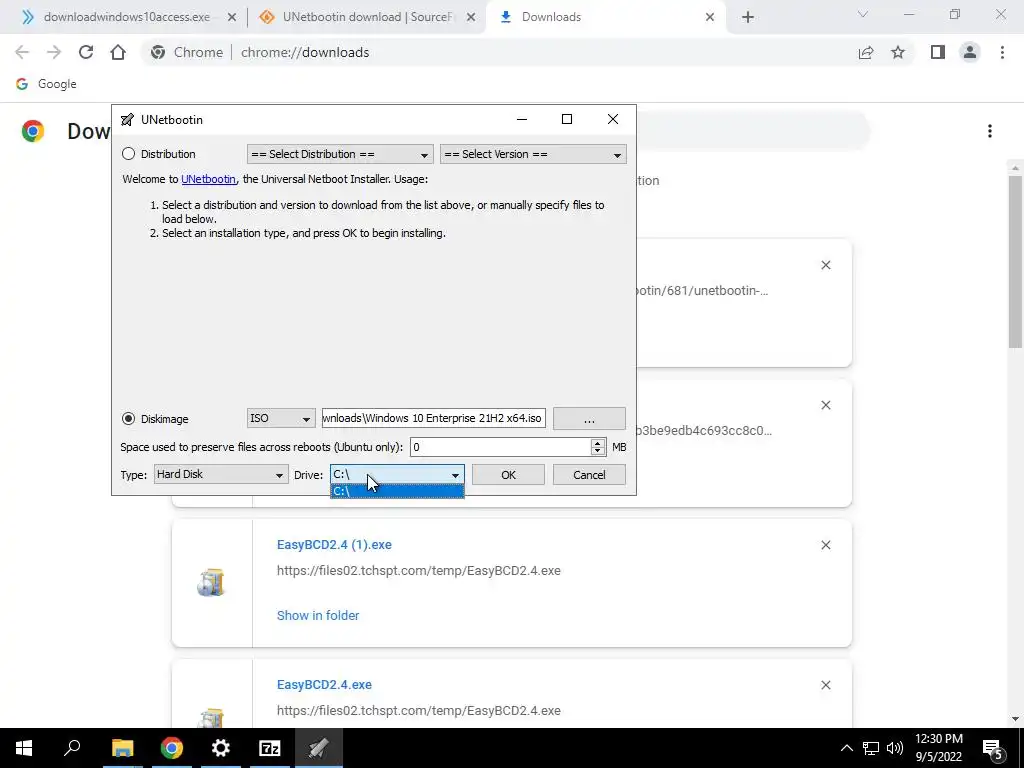Screen dimensions: 1024x768
Task: Open EasyBCD2.4 (1).exe file link
Action: [334, 545]
